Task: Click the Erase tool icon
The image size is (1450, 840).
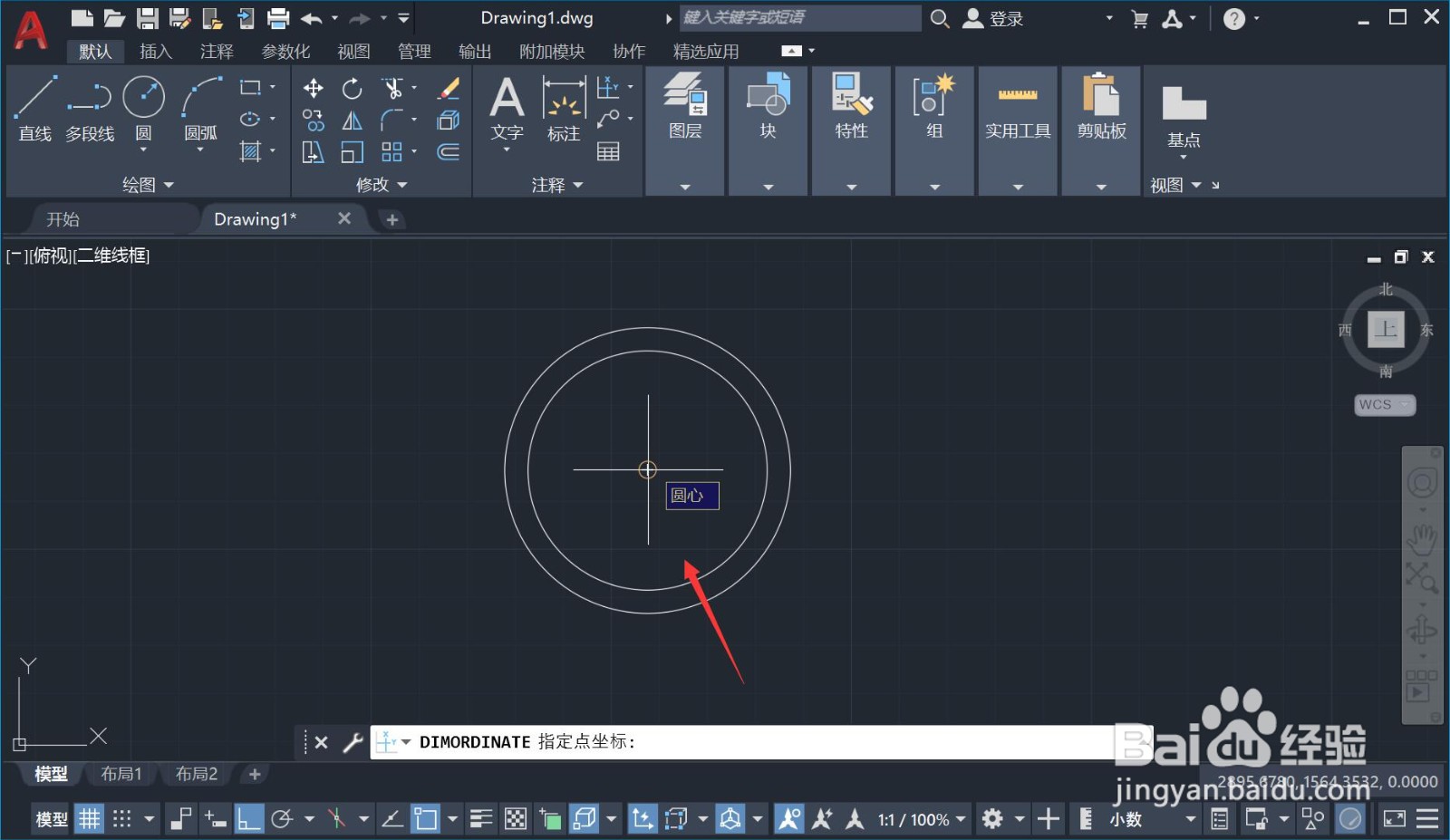Action: click(449, 88)
